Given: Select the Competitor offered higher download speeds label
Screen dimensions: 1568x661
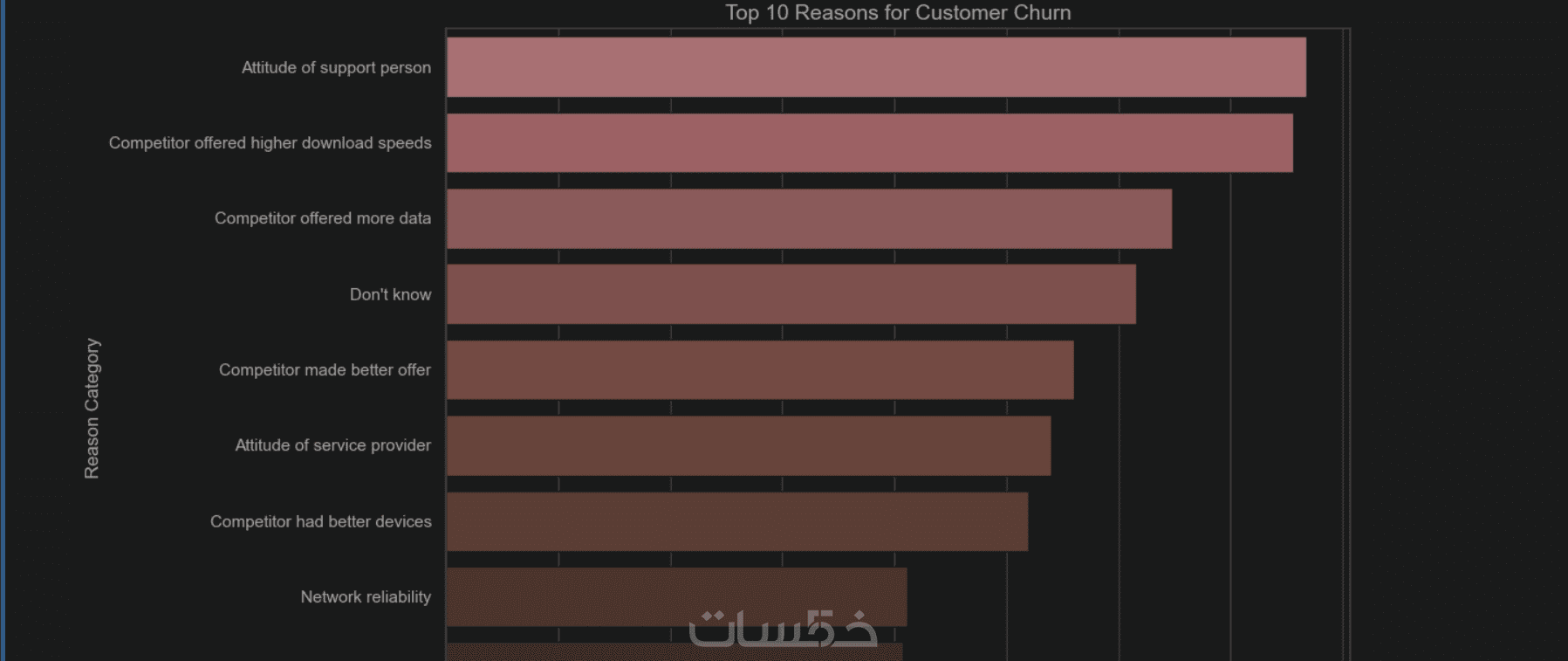Looking at the screenshot, I should (x=270, y=143).
